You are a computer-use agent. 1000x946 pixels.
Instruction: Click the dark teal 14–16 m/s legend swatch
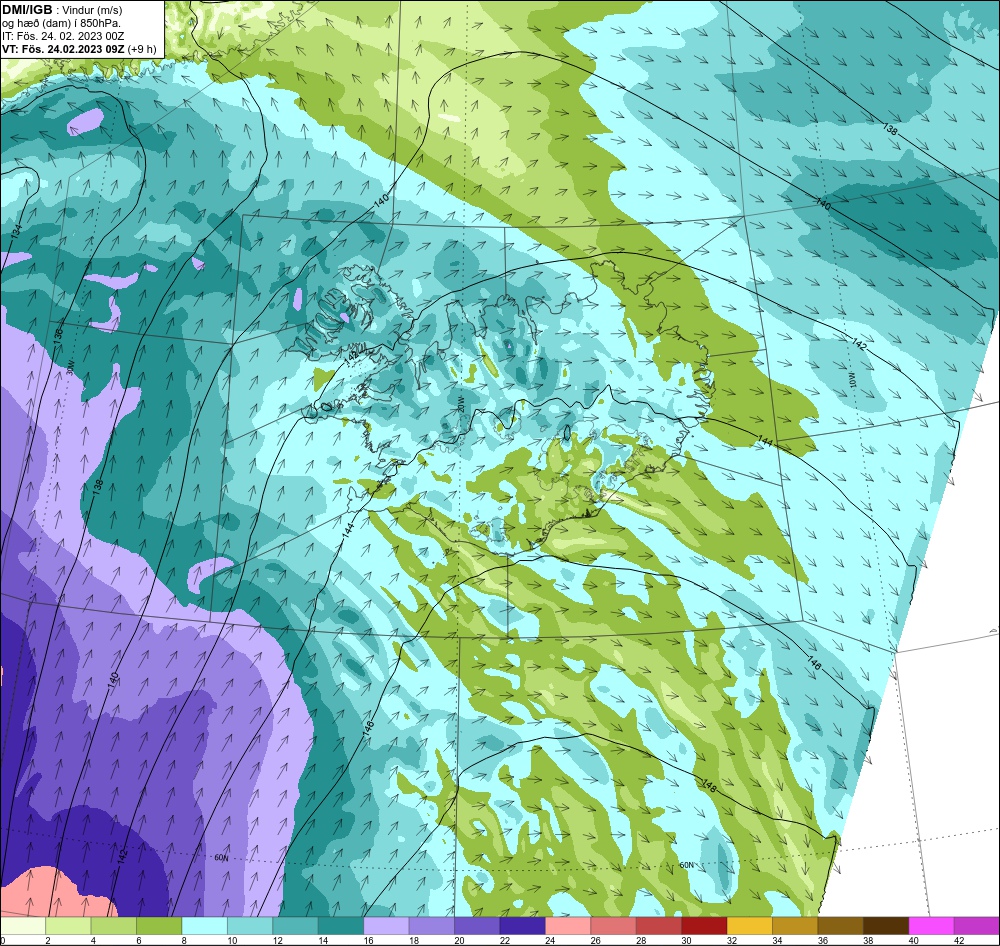pos(341,926)
